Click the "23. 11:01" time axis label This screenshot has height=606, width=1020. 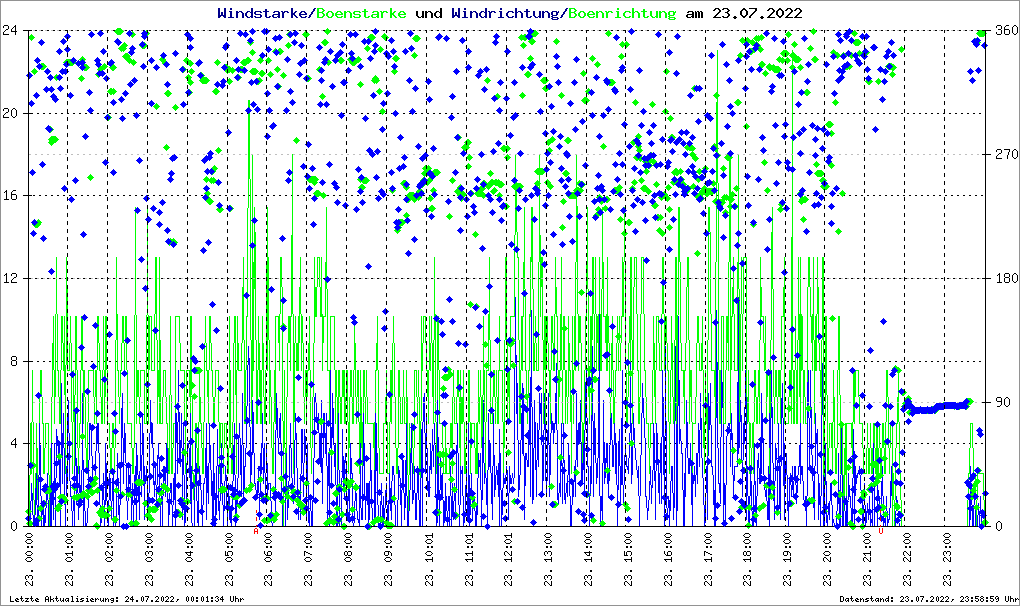click(x=468, y=559)
